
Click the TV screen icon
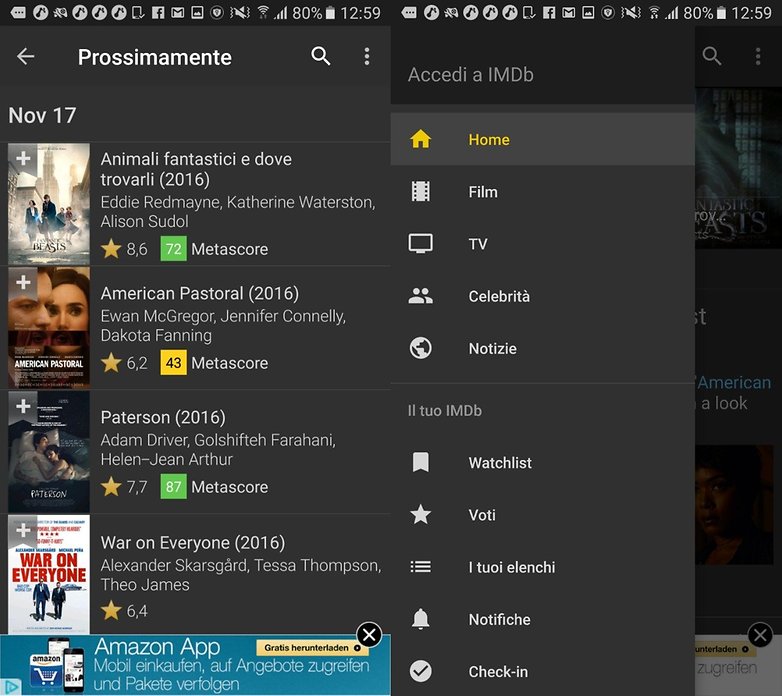tap(420, 244)
